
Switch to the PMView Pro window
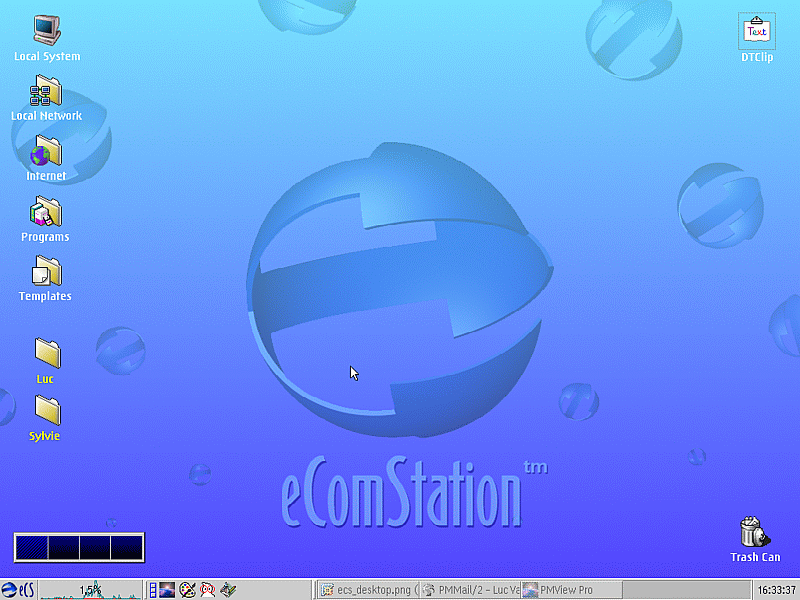571,590
